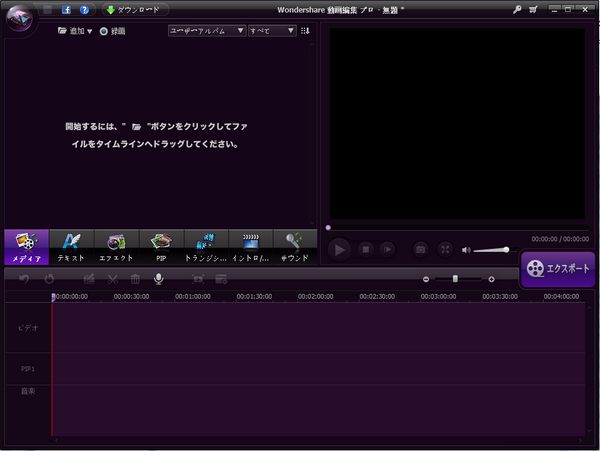Click the redo arrow icon
This screenshot has height=451, width=600.
coord(49,279)
